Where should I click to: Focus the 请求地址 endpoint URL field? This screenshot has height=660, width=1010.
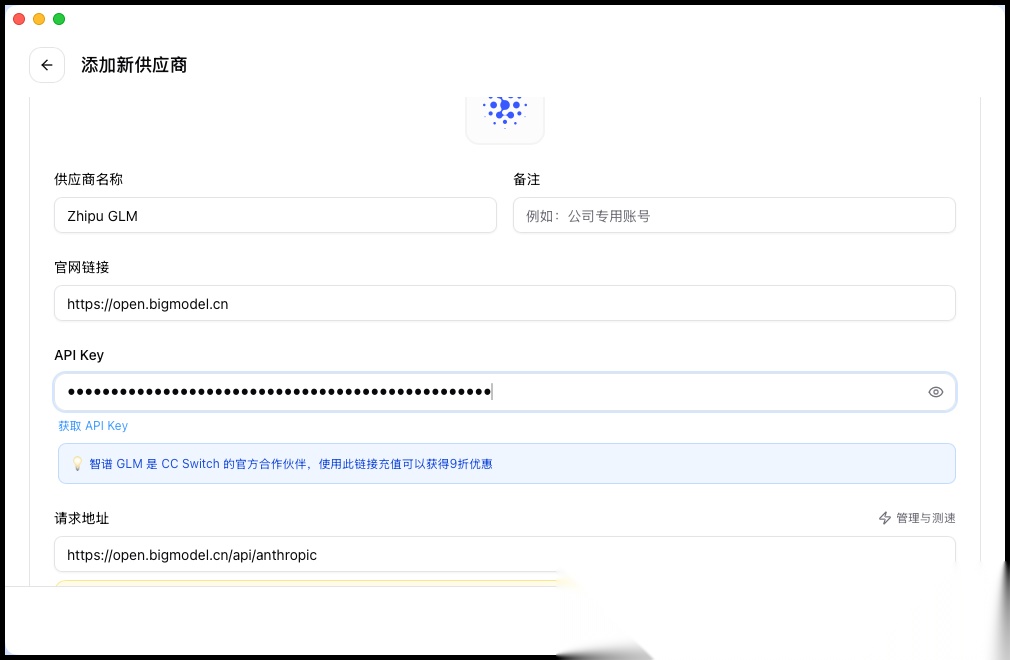(x=505, y=554)
